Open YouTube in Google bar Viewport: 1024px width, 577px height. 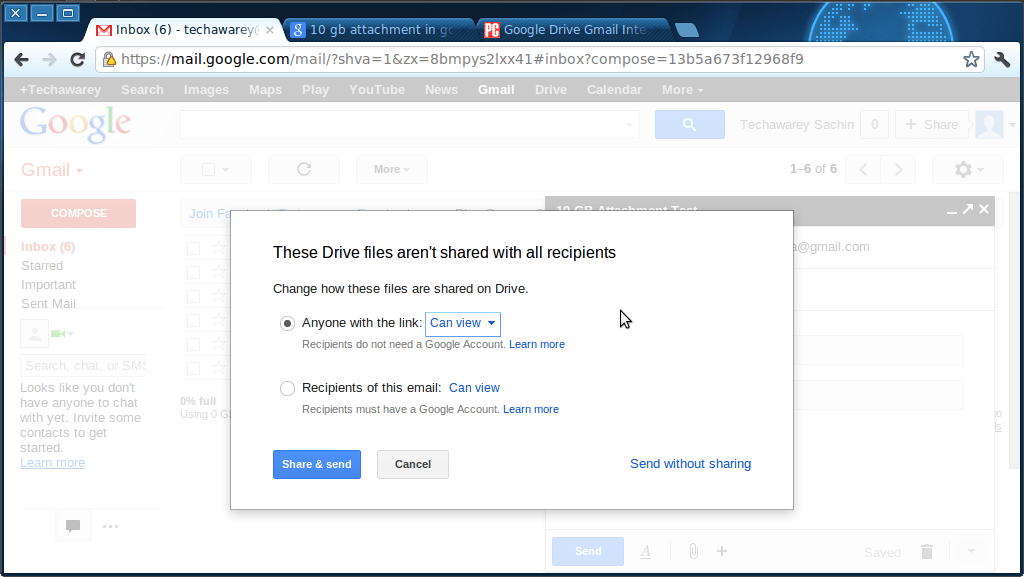377,89
